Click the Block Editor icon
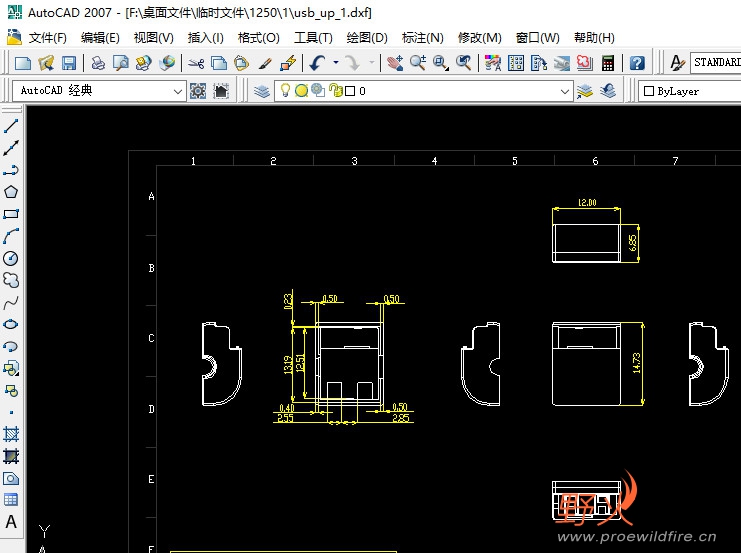Image resolution: width=741 pixels, height=553 pixels. (x=288, y=62)
